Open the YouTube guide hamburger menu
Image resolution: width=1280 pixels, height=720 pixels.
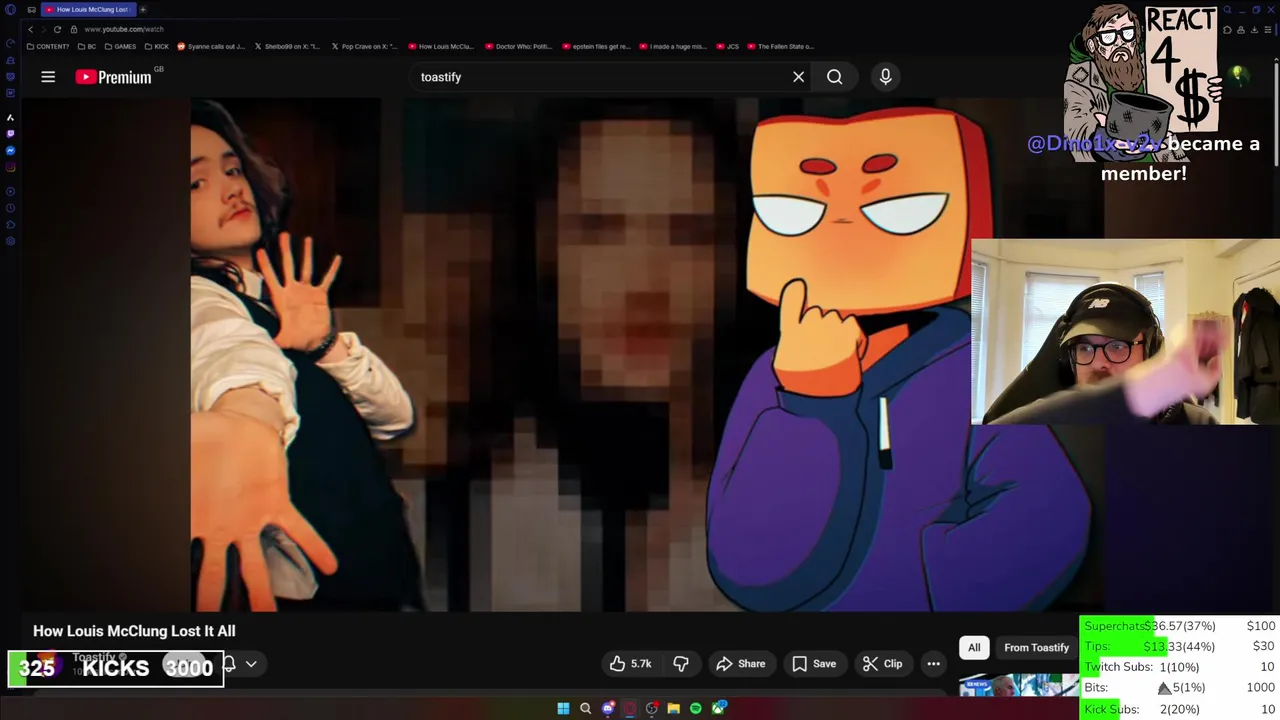click(x=48, y=77)
